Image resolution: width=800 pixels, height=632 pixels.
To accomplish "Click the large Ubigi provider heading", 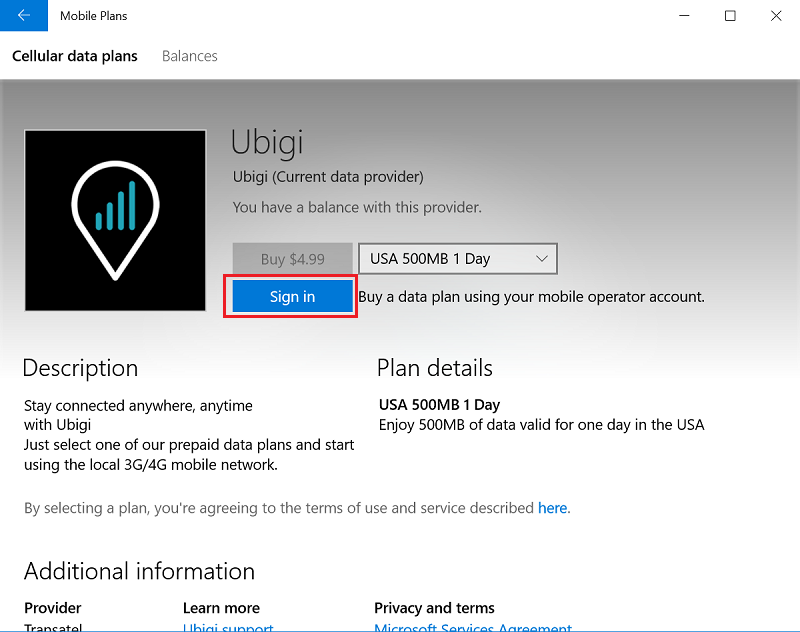I will pos(267,142).
